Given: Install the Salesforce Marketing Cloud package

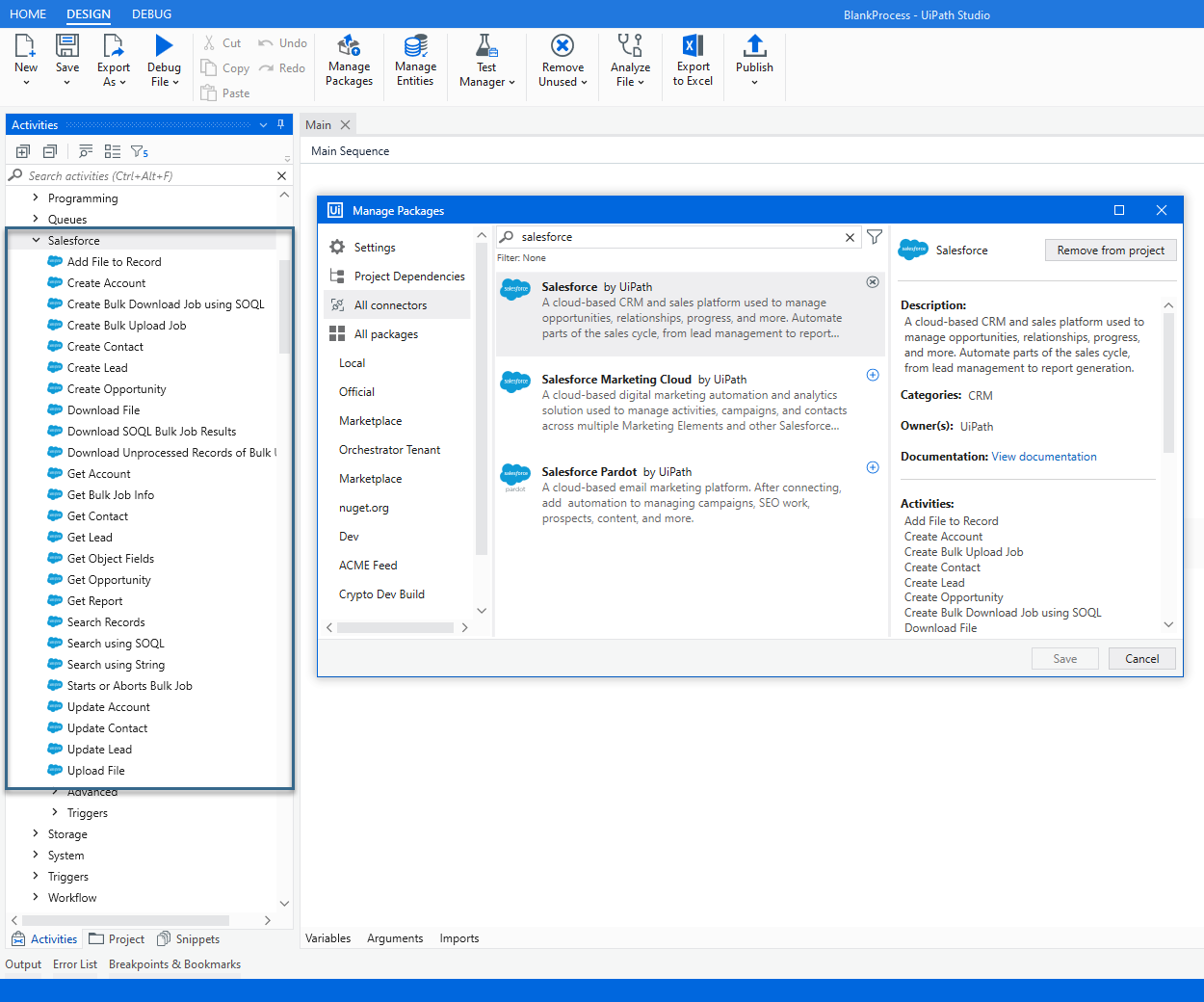Looking at the screenshot, I should [873, 375].
